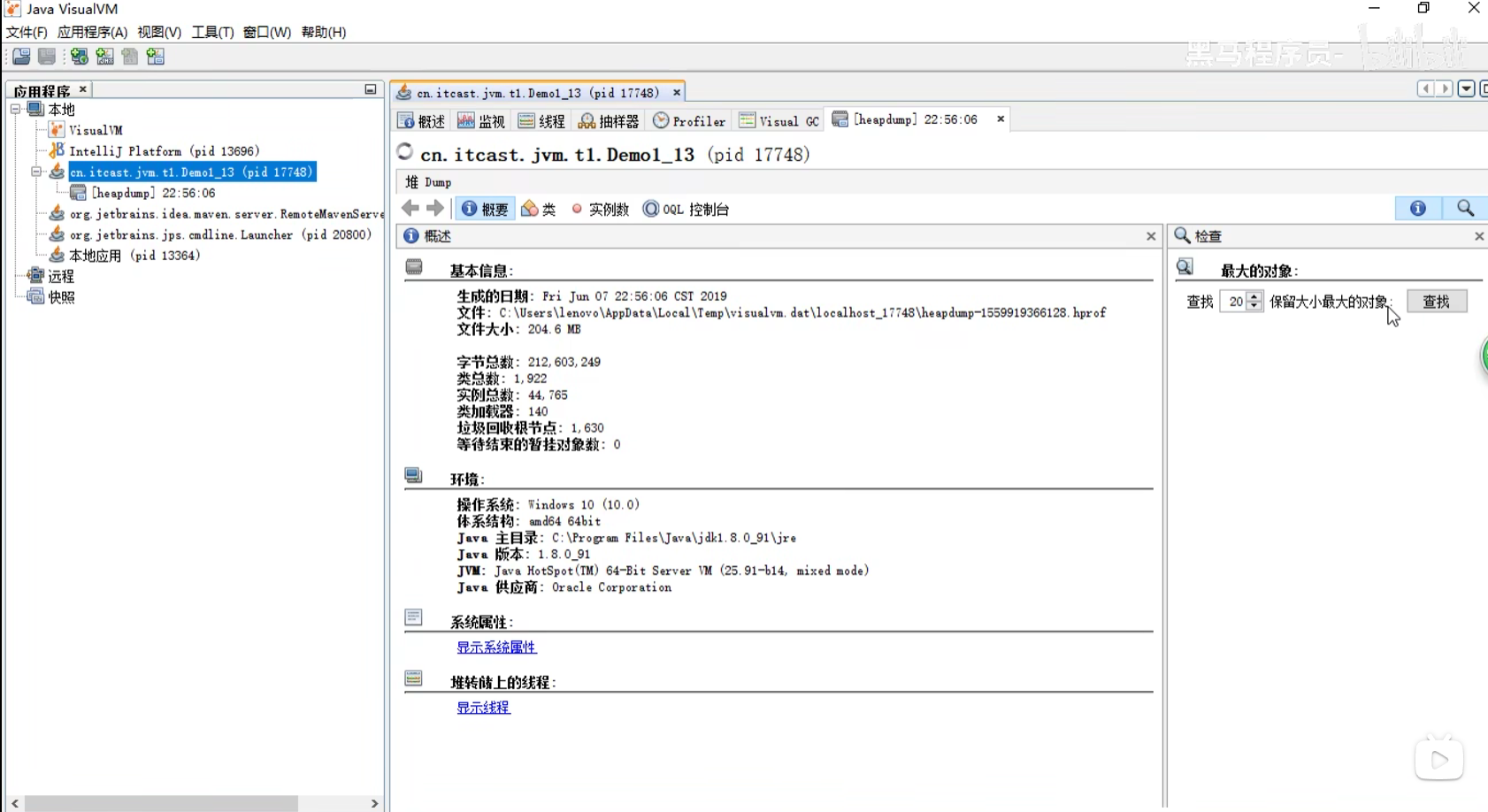Image resolution: width=1488 pixels, height=812 pixels.
Task: Switch to the 类 (Classes) view
Action: tap(539, 209)
